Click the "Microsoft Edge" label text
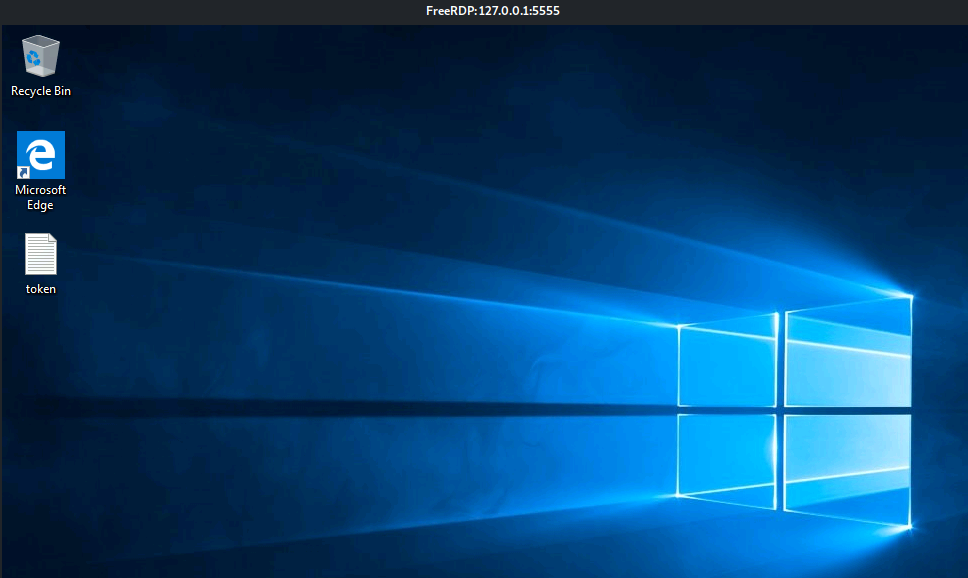 pyautogui.click(x=41, y=198)
